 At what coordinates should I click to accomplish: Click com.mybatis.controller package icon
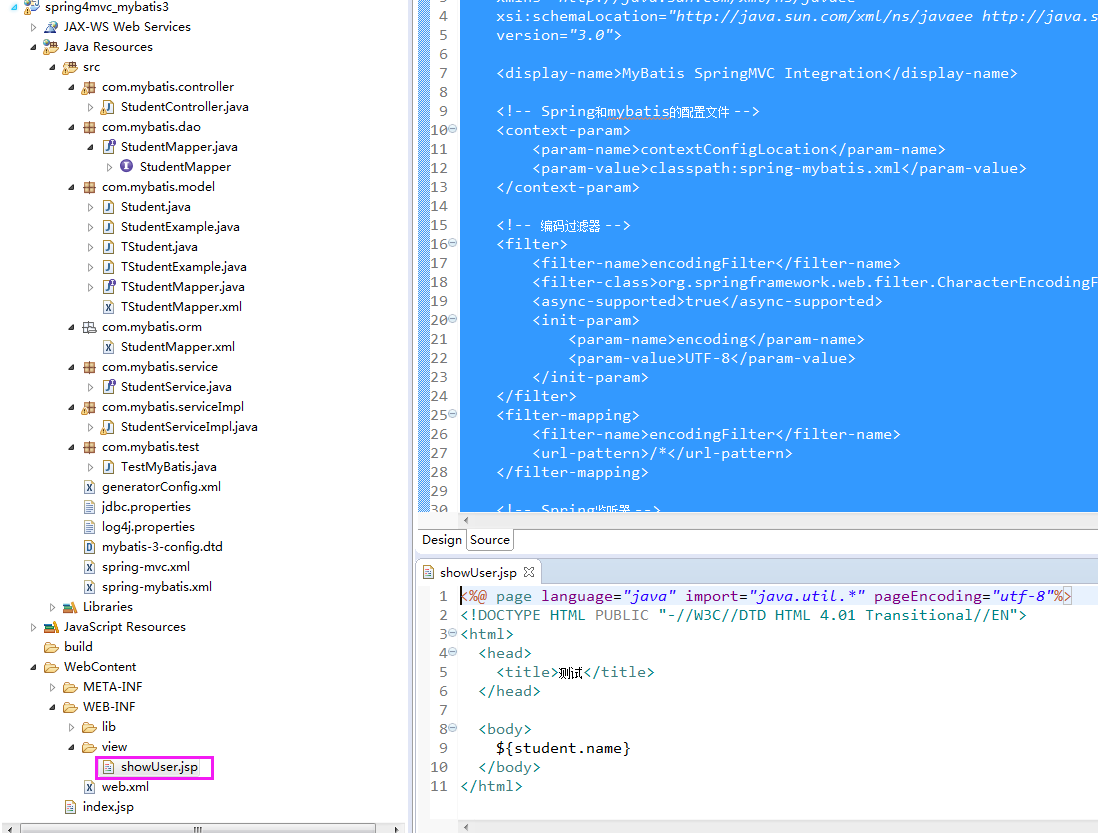tap(89, 87)
